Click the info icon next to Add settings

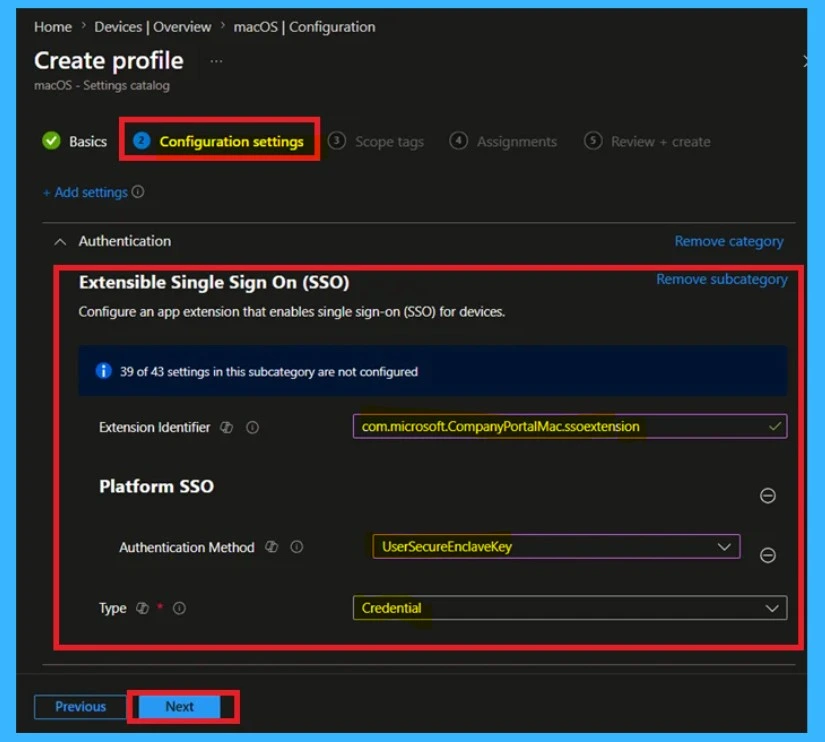(138, 192)
